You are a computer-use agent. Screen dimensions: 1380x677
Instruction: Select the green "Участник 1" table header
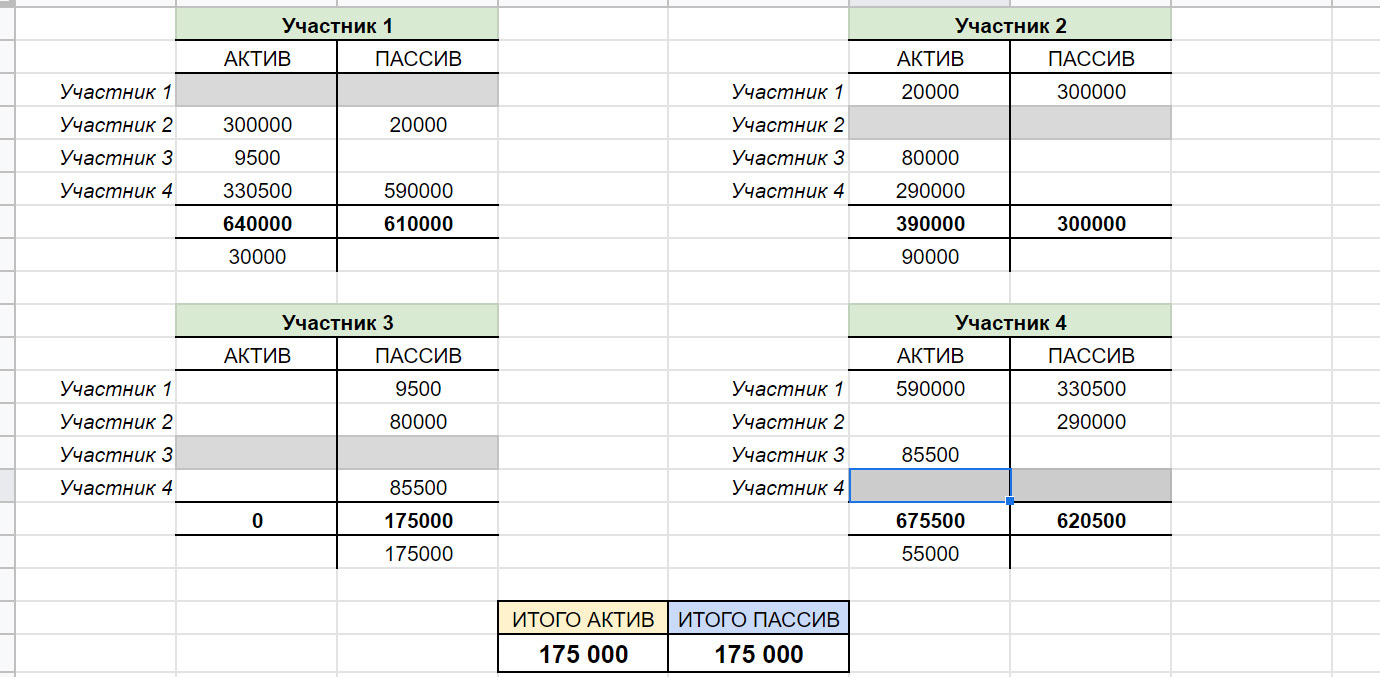[336, 26]
